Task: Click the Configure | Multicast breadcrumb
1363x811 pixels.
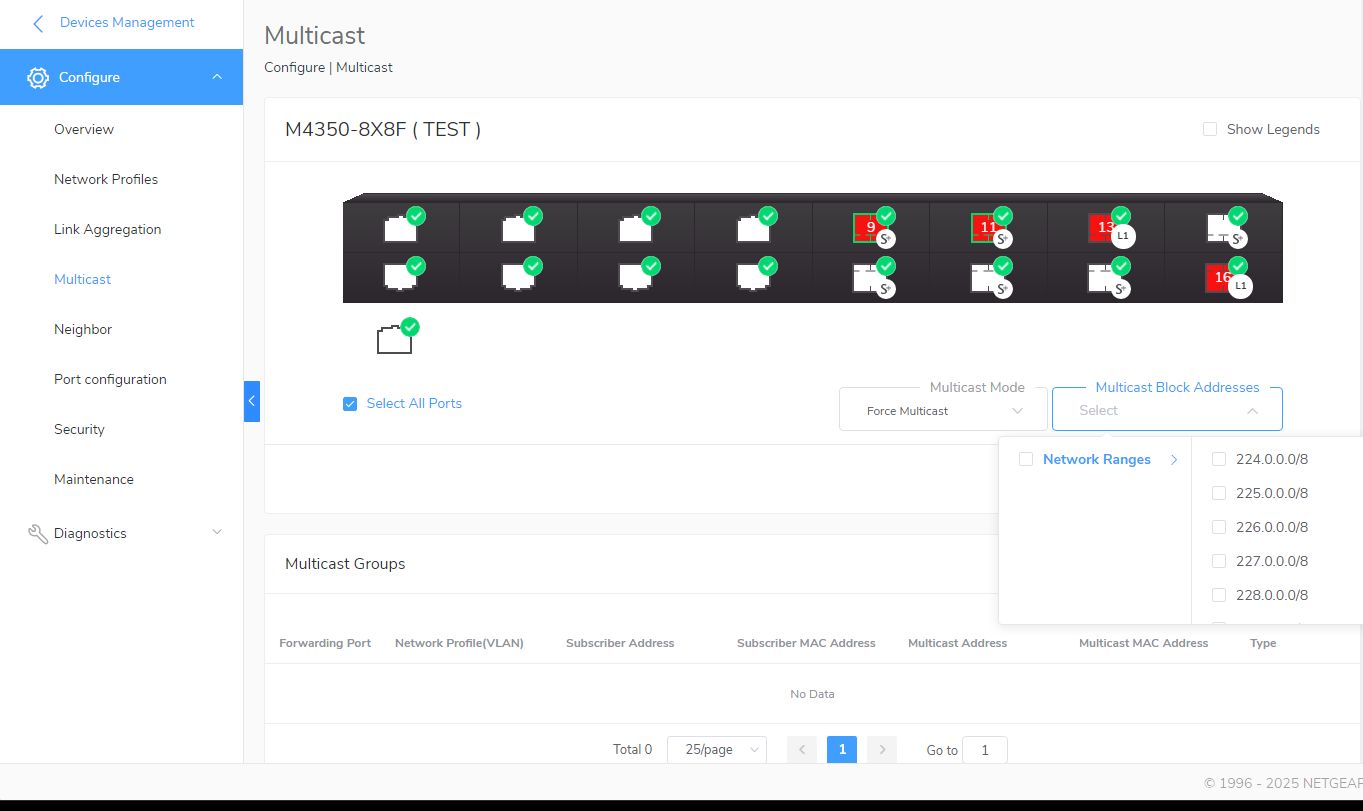Action: tap(328, 68)
